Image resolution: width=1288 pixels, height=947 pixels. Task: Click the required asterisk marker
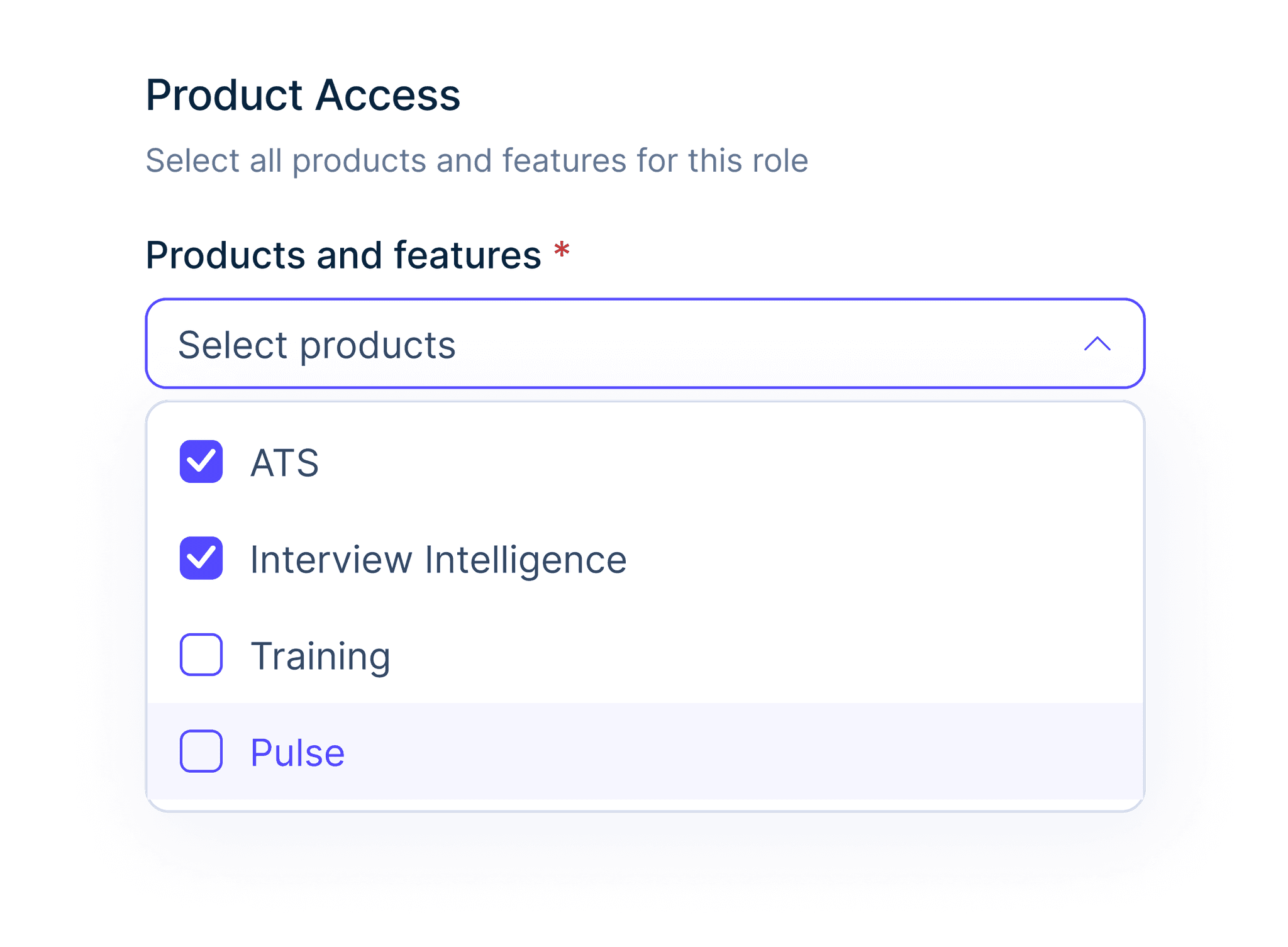click(562, 250)
